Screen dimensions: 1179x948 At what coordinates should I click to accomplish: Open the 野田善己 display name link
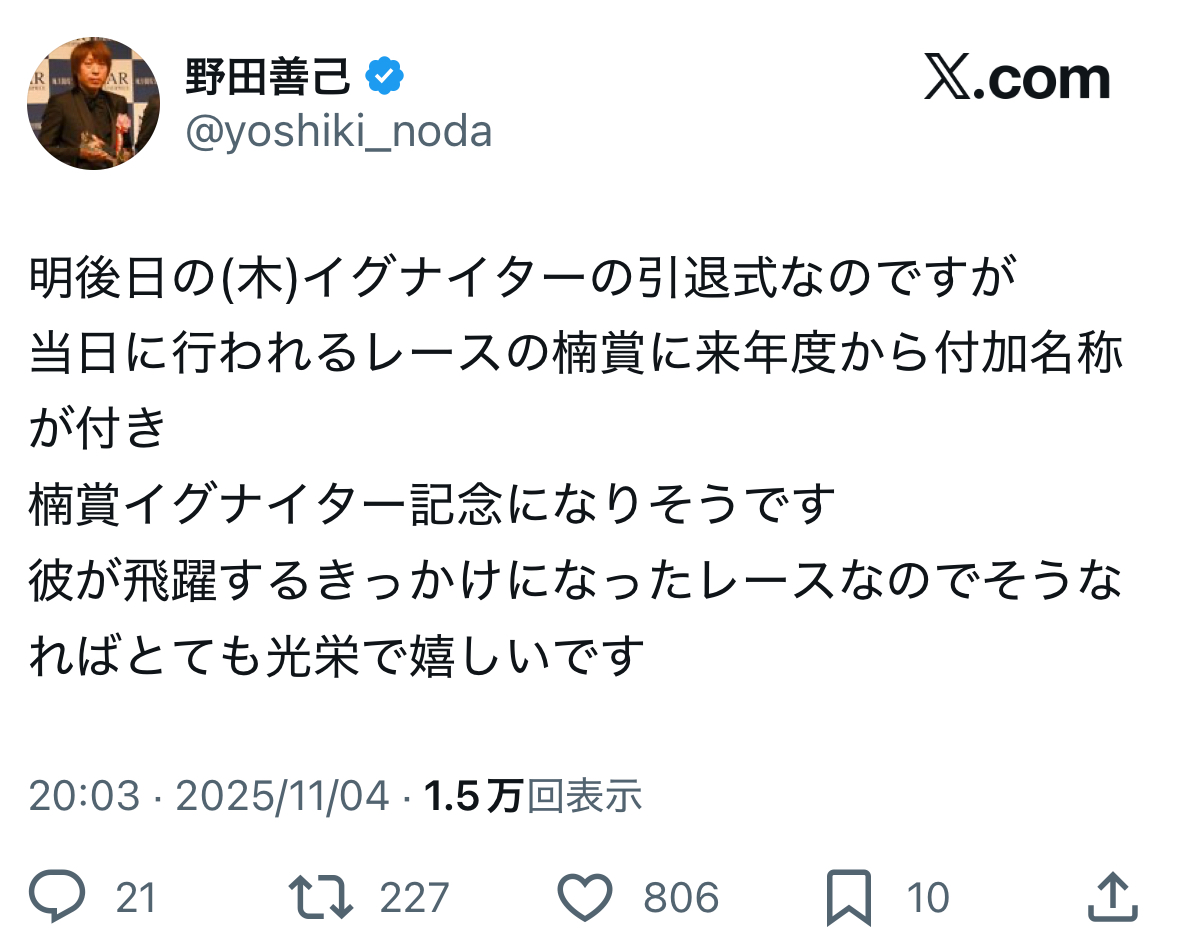(268, 77)
